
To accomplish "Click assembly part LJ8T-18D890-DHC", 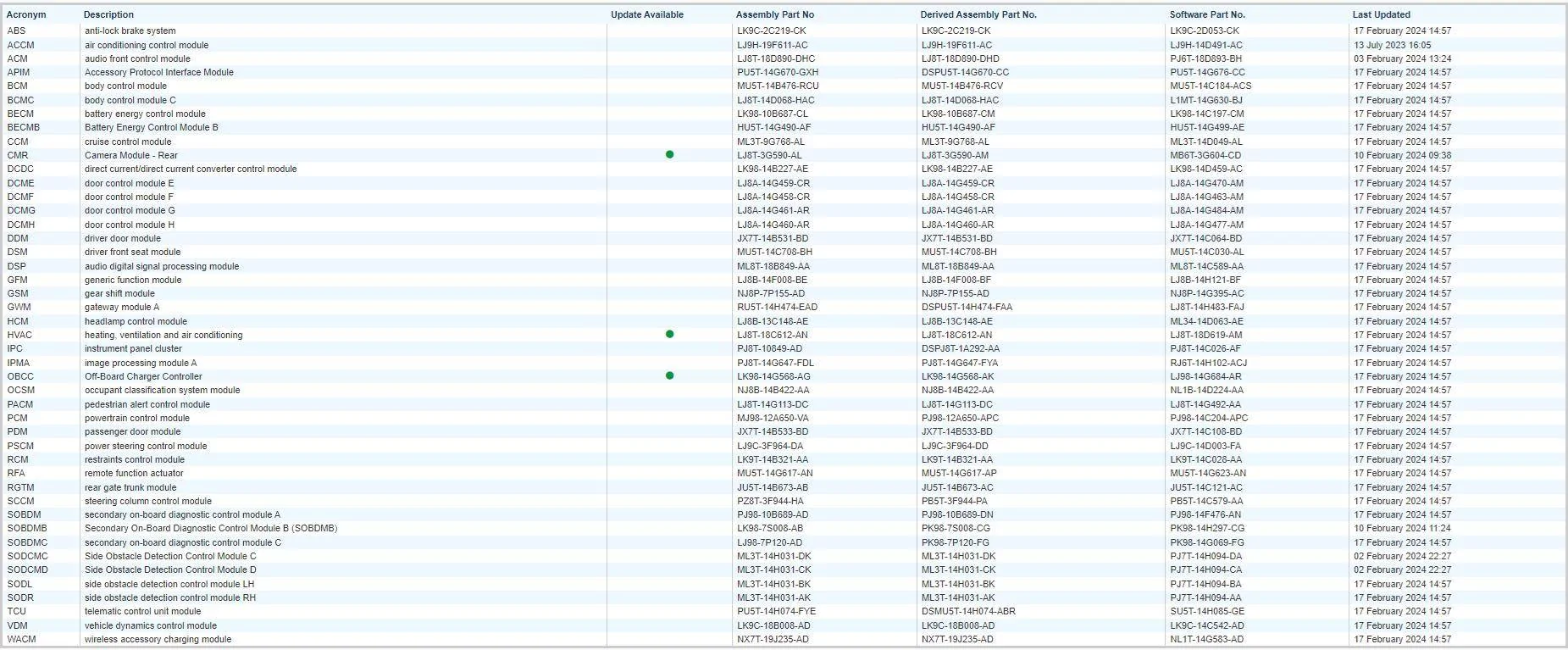I will point(776,59).
